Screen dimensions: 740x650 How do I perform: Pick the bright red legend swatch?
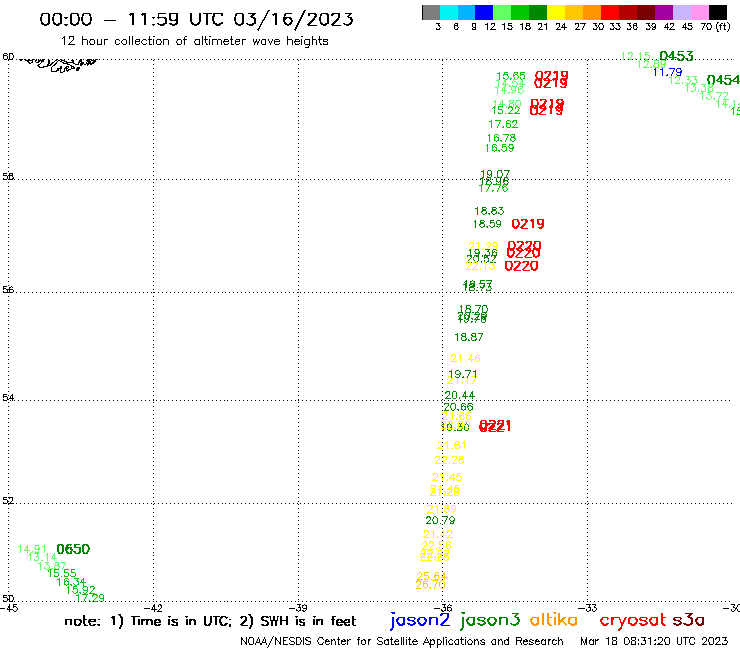[x=610, y=12]
